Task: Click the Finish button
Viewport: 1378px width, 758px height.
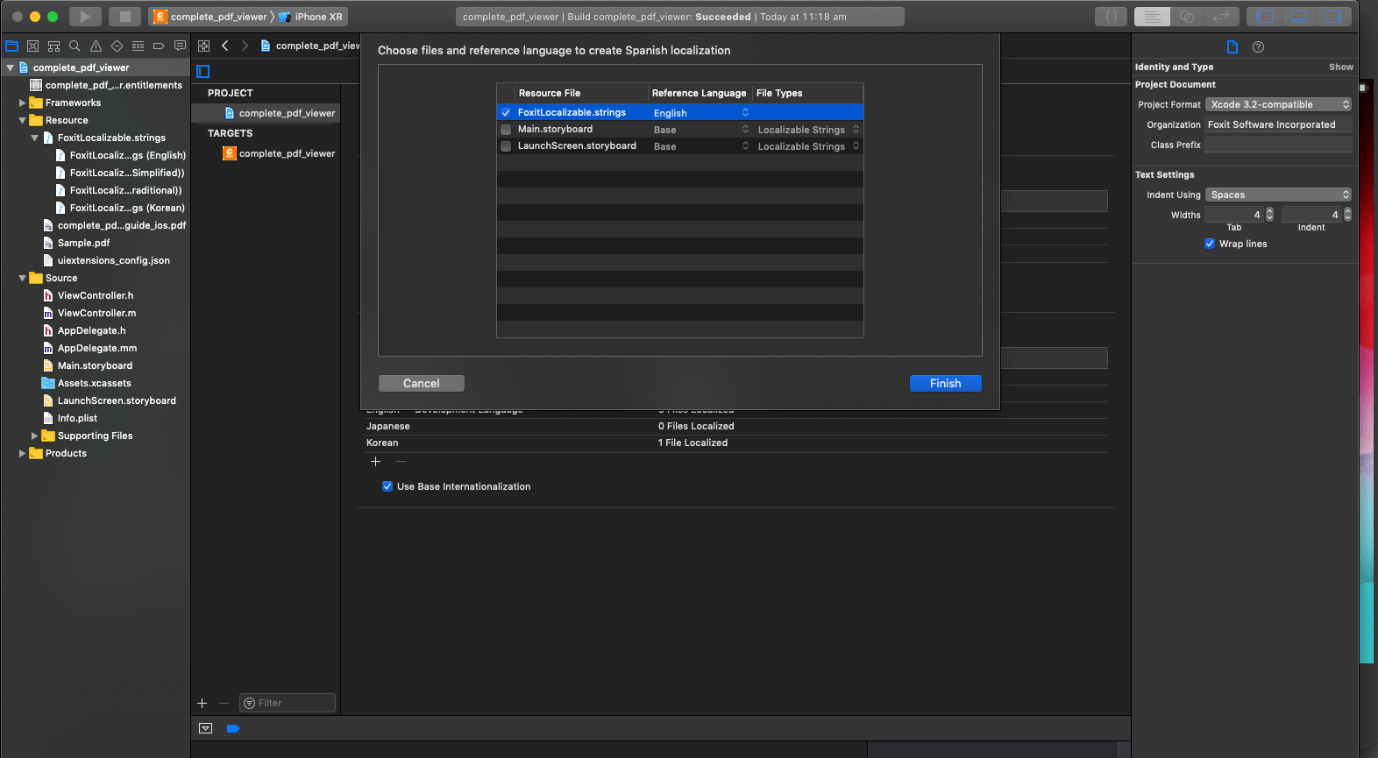Action: [x=945, y=383]
